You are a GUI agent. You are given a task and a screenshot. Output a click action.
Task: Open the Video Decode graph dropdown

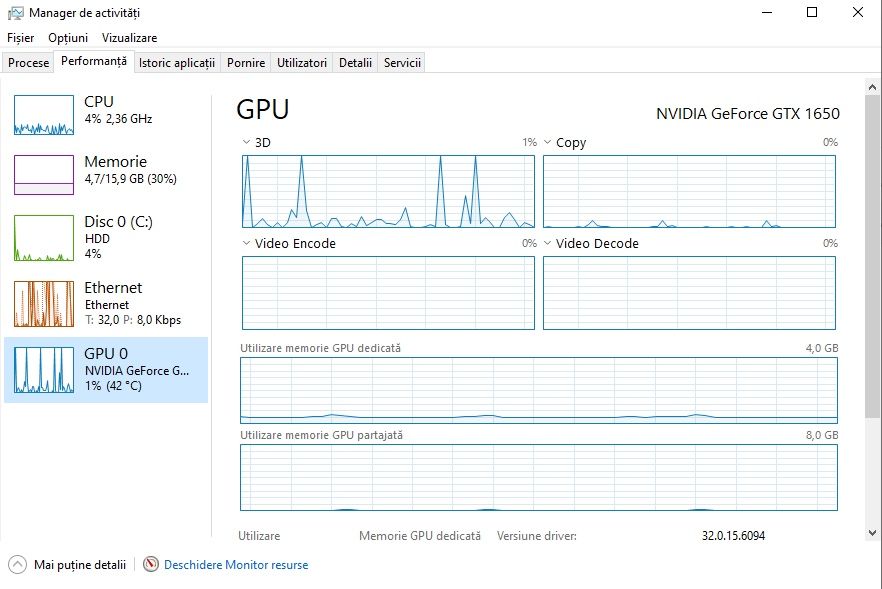click(x=548, y=243)
